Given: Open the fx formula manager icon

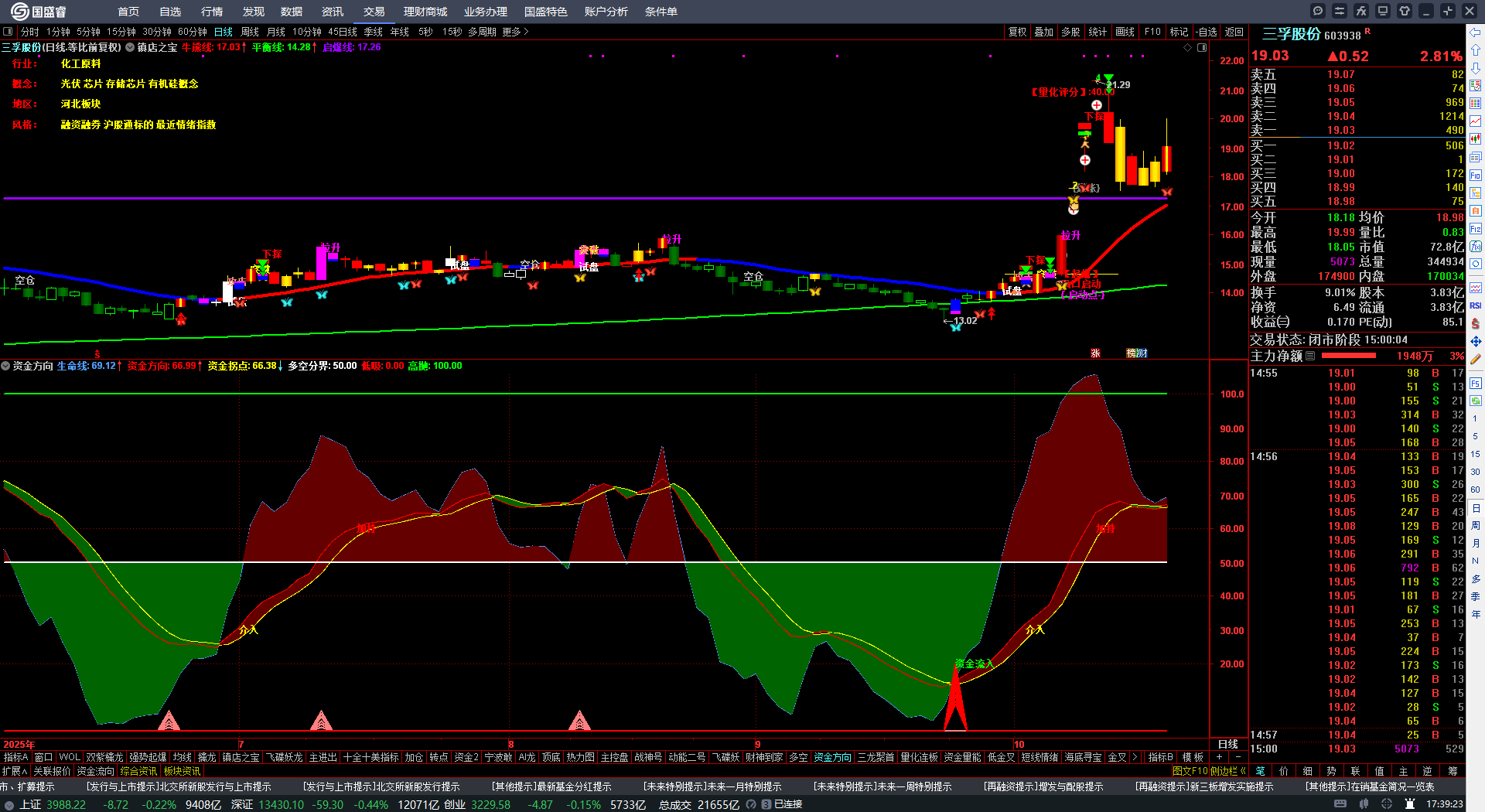Looking at the screenshot, I should [x=1361, y=11].
